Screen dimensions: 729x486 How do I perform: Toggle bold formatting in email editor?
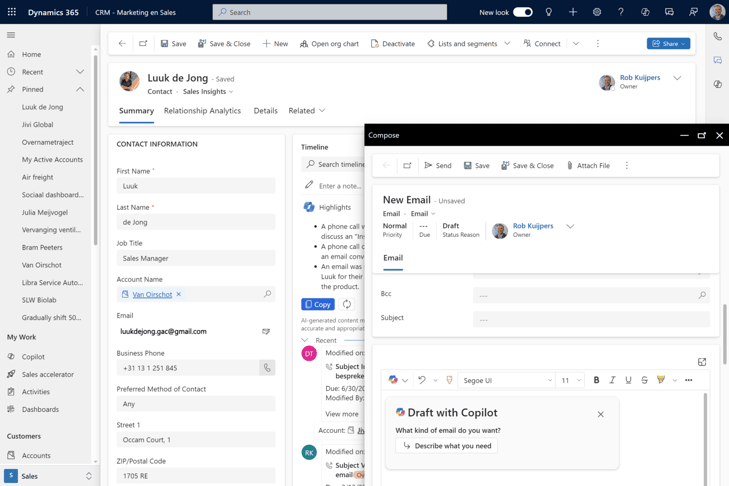[x=596, y=380]
